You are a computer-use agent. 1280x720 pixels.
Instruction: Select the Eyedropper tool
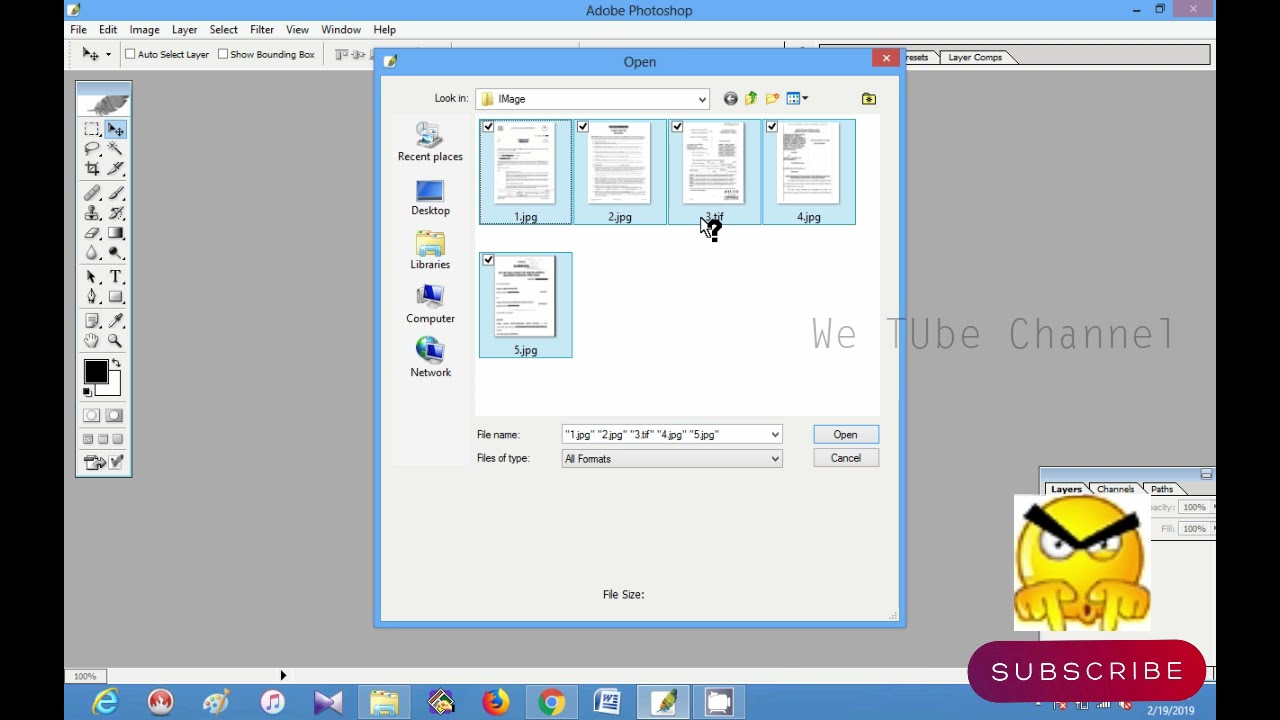click(116, 321)
